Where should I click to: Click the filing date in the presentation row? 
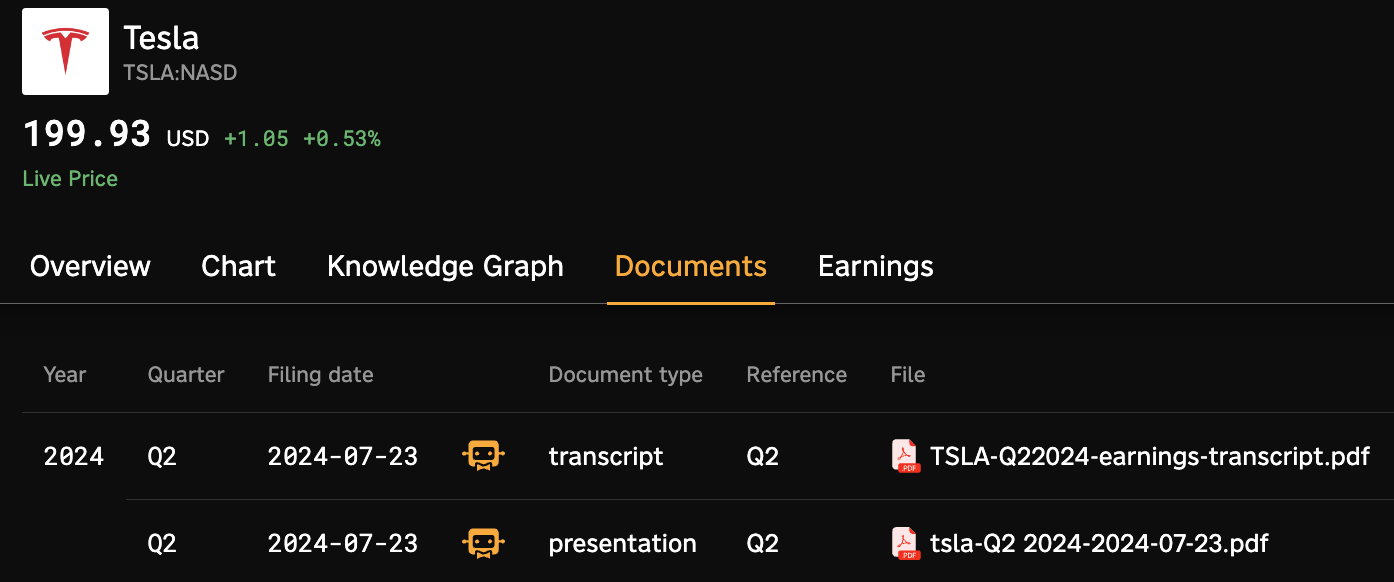tap(343, 544)
